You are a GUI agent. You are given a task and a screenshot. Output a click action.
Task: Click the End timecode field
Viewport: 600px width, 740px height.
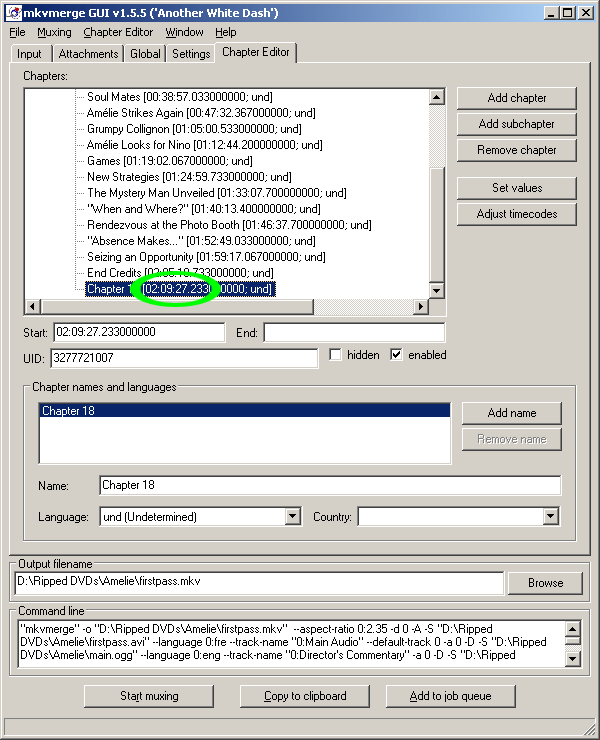(x=354, y=332)
